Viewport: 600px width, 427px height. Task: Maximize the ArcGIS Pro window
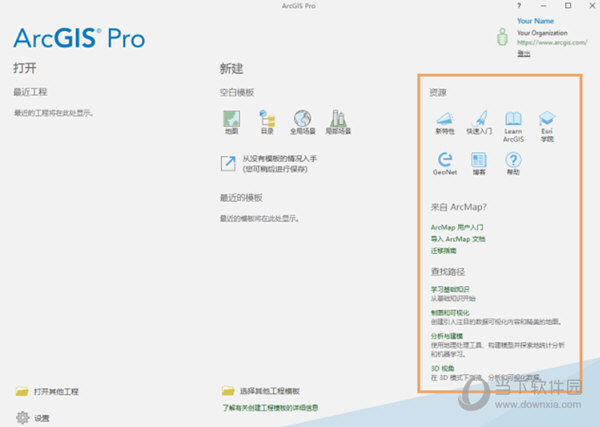[568, 5]
